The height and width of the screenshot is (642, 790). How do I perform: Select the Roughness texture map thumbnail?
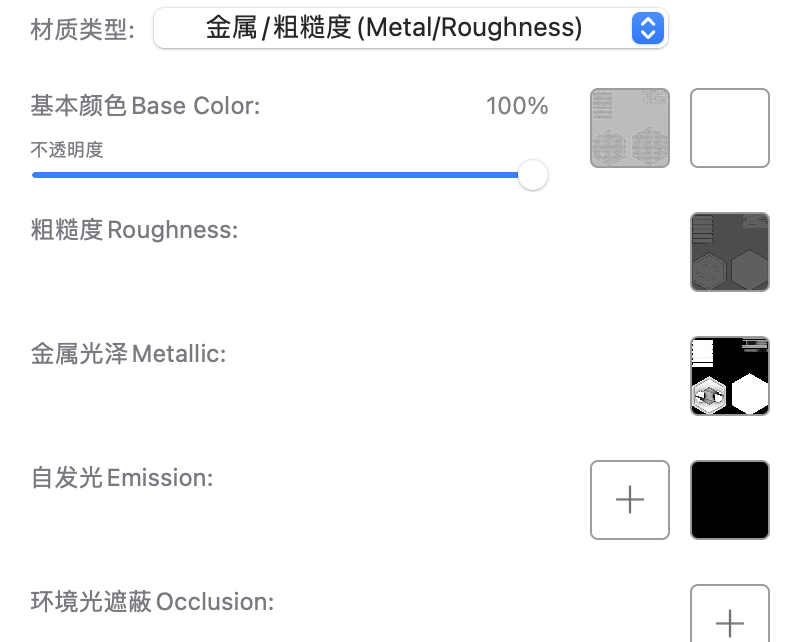point(730,252)
